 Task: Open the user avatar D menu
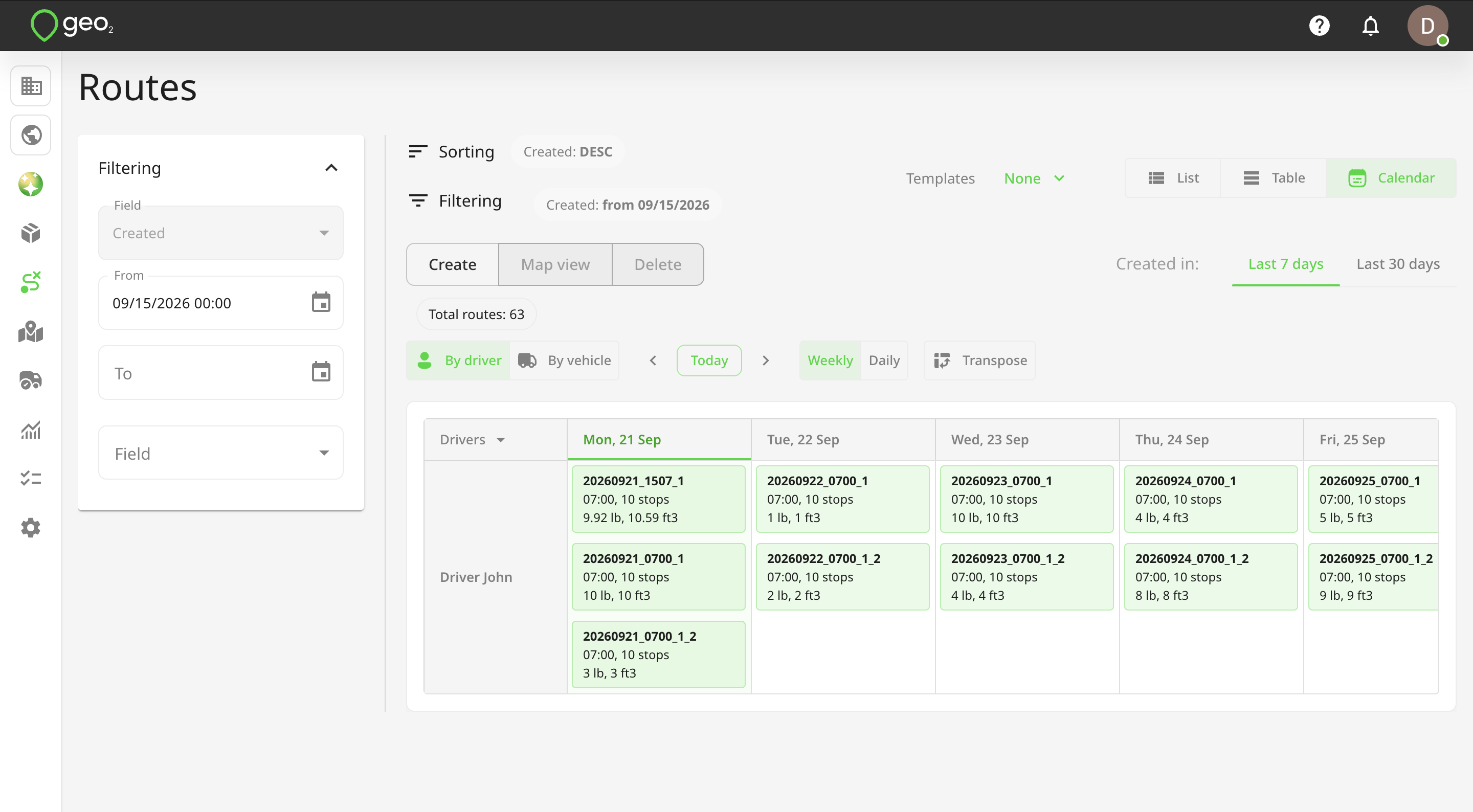(x=1428, y=25)
